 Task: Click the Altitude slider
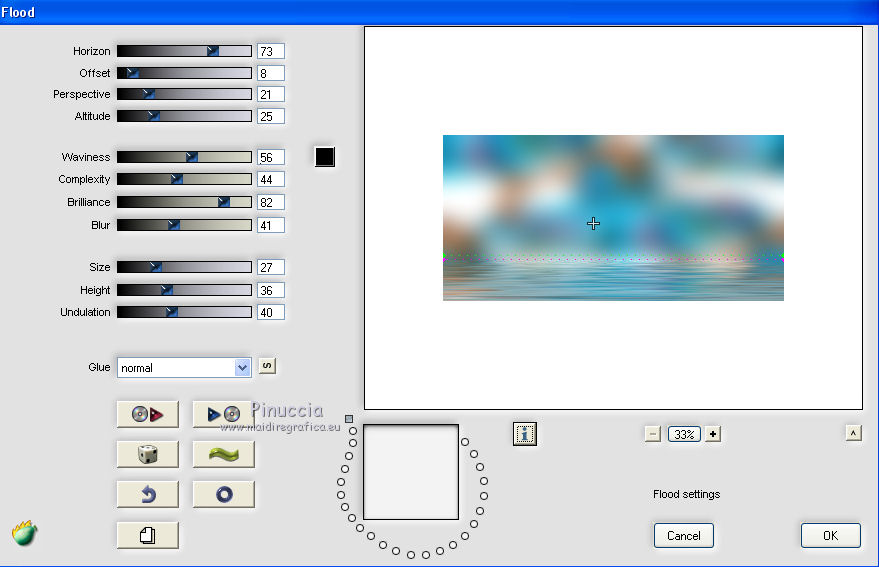(184, 116)
